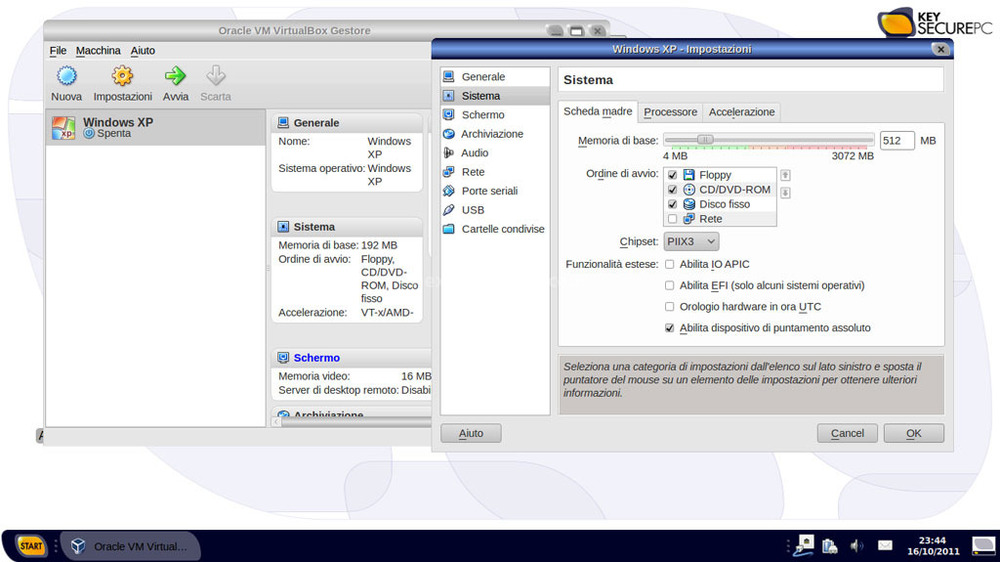Image resolution: width=1000 pixels, height=562 pixels.
Task: Toggle Abilita dispositivo di puntamento assoluto
Action: (669, 328)
